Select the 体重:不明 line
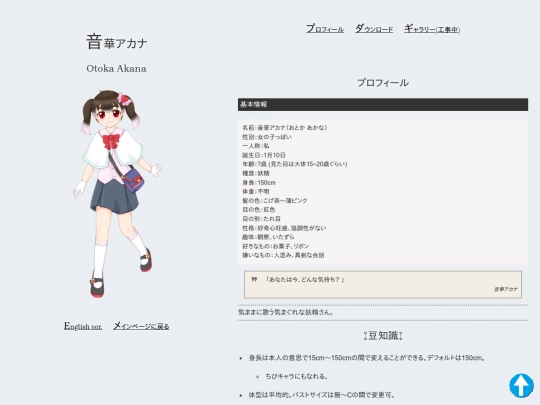This screenshot has width=540, height=405. coord(256,191)
